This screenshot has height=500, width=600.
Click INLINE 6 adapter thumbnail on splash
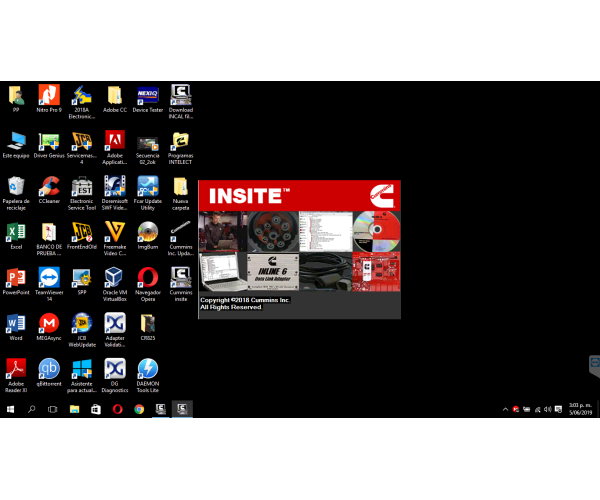(x=273, y=271)
